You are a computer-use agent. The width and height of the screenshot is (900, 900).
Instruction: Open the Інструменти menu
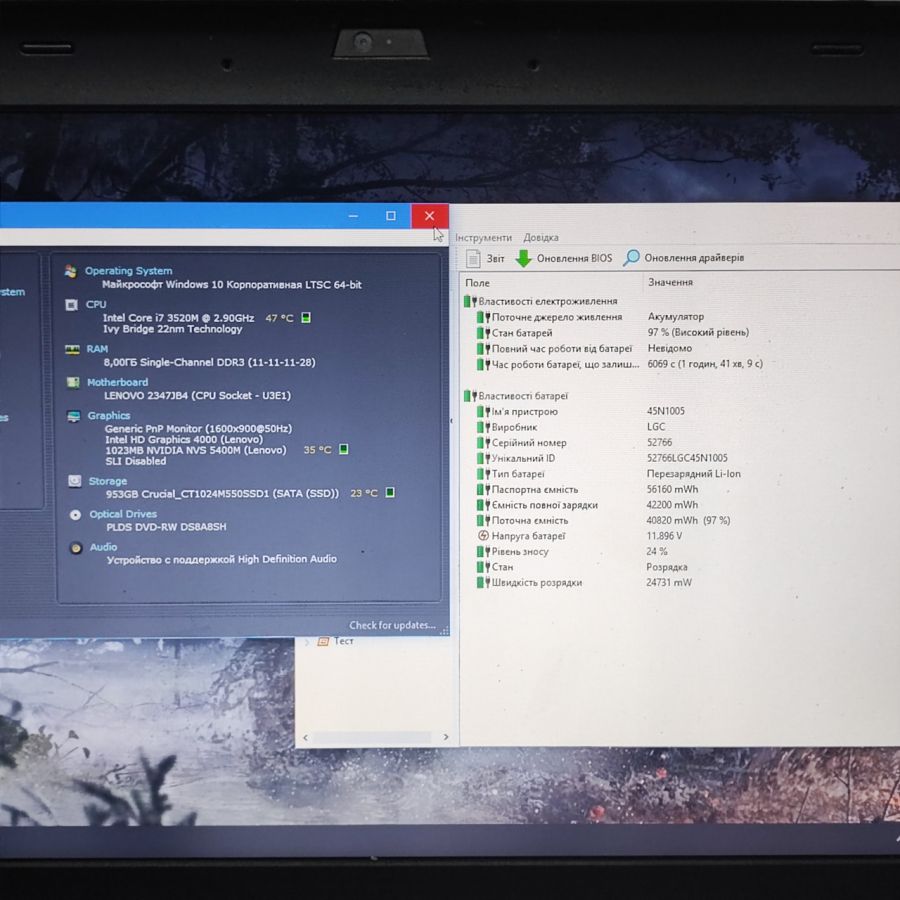[x=483, y=238]
